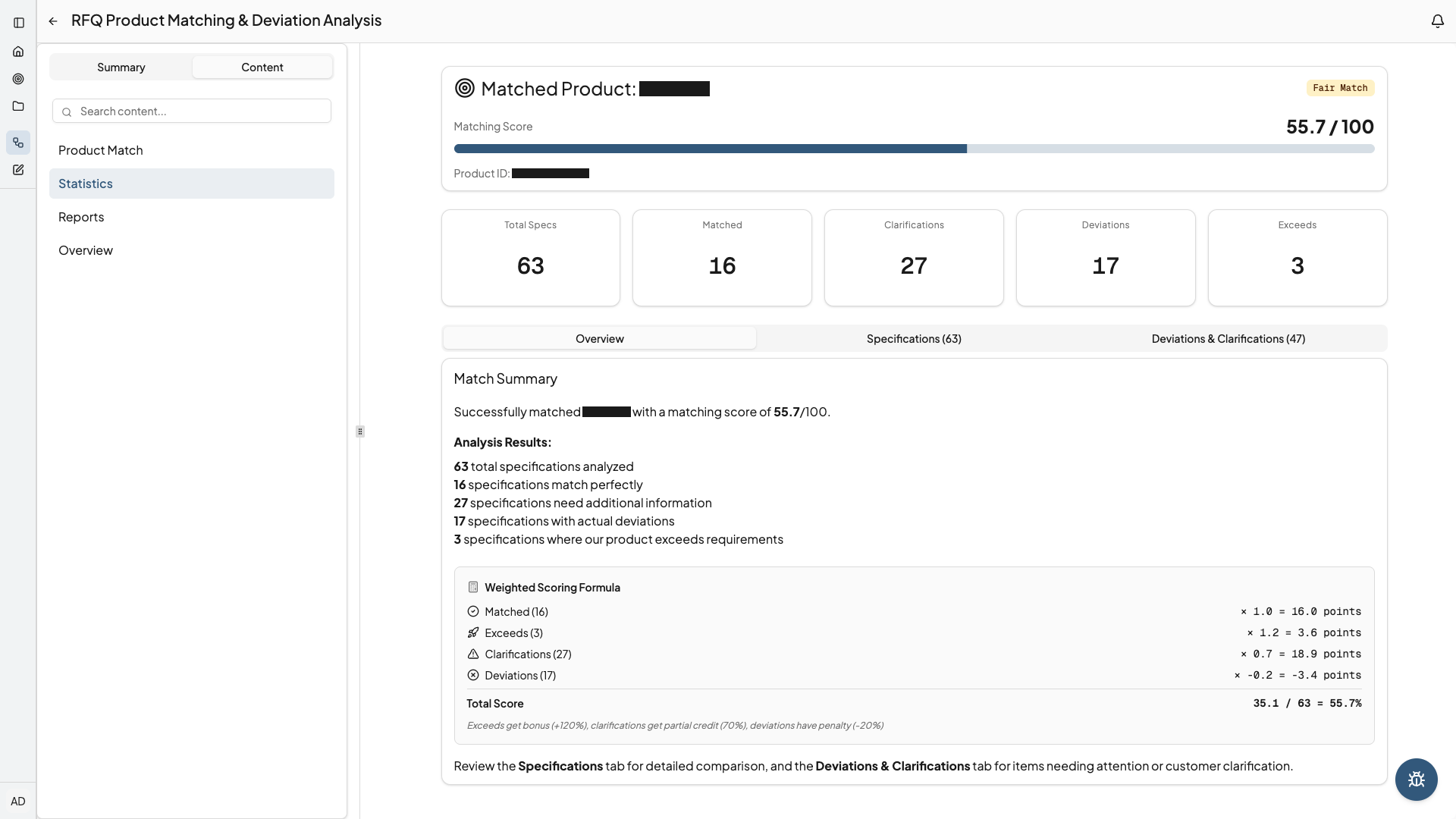This screenshot has height=819, width=1456.
Task: Go back using the arrow at top left
Action: (x=52, y=20)
